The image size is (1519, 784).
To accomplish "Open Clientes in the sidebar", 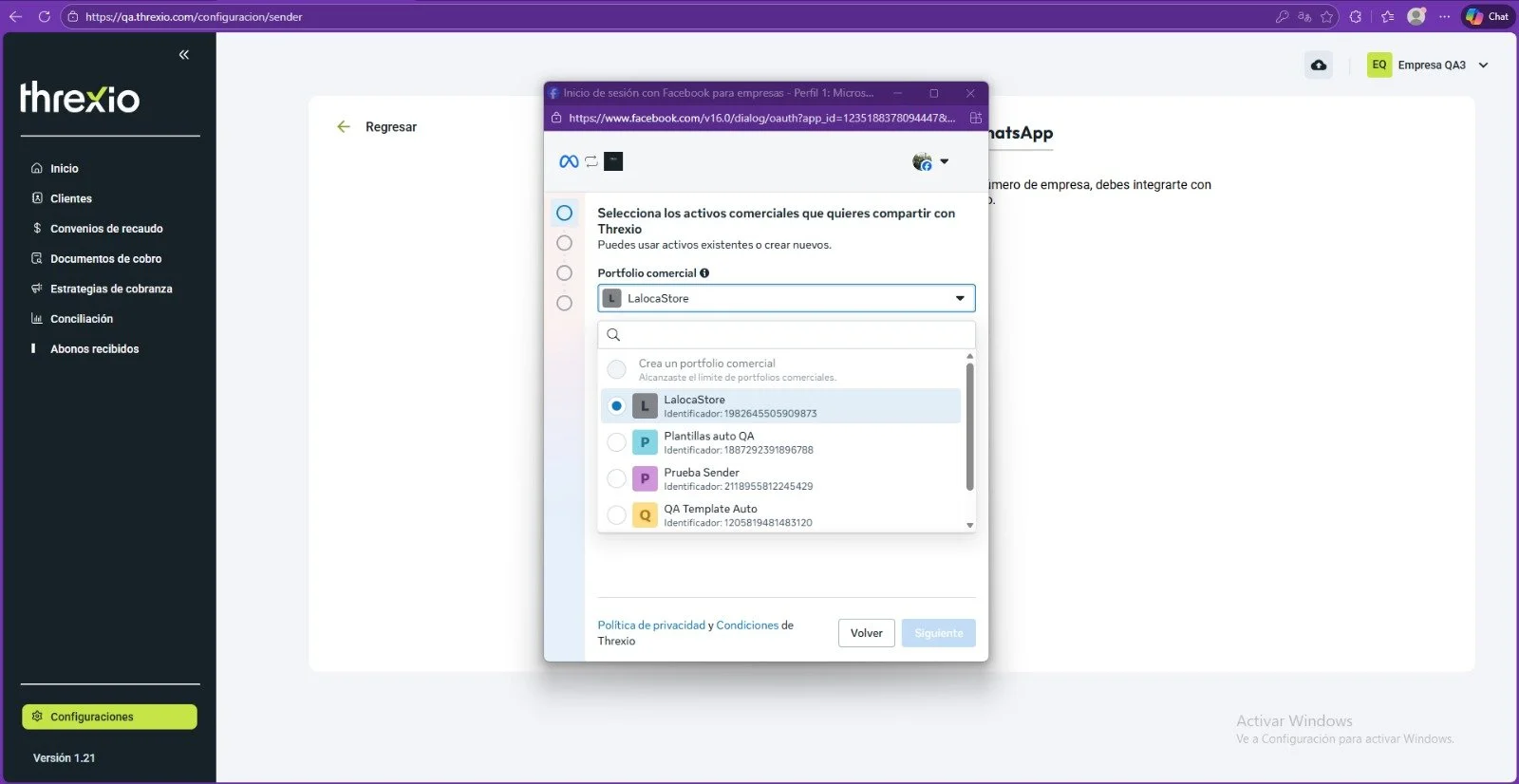I will (71, 198).
